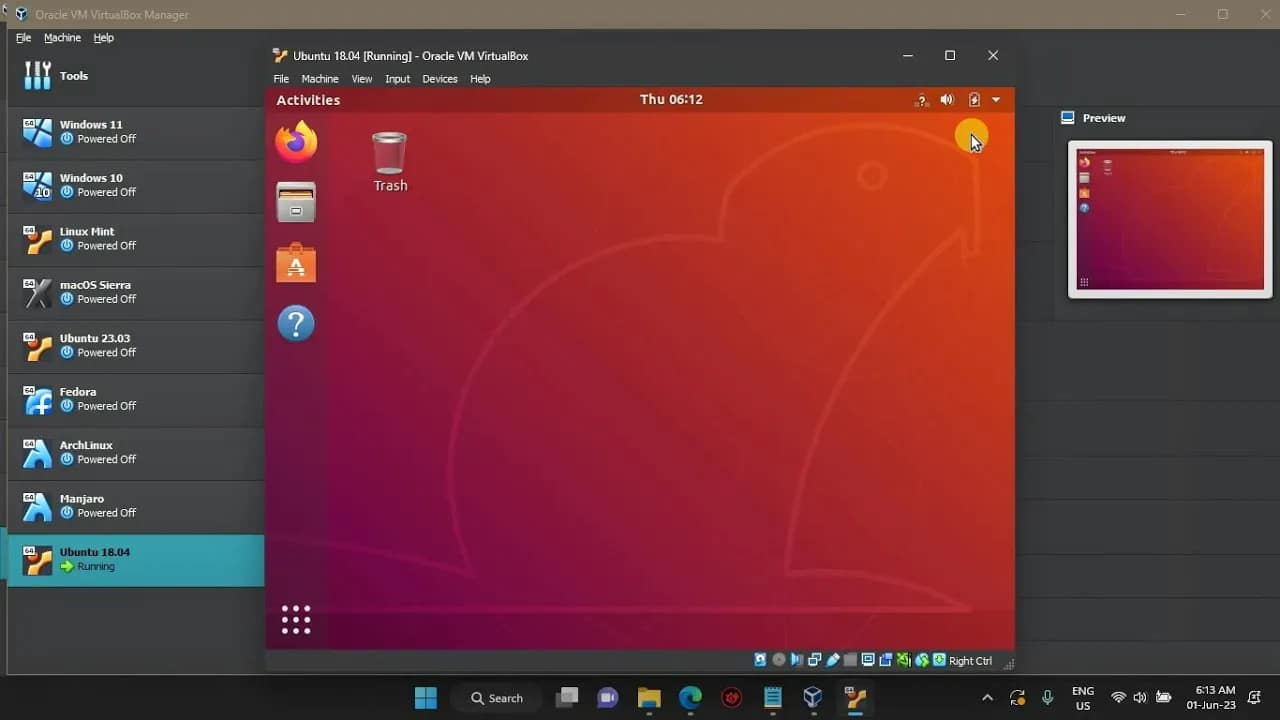
Task: Click the USB devices icon in VM status bar
Action: [x=833, y=660]
